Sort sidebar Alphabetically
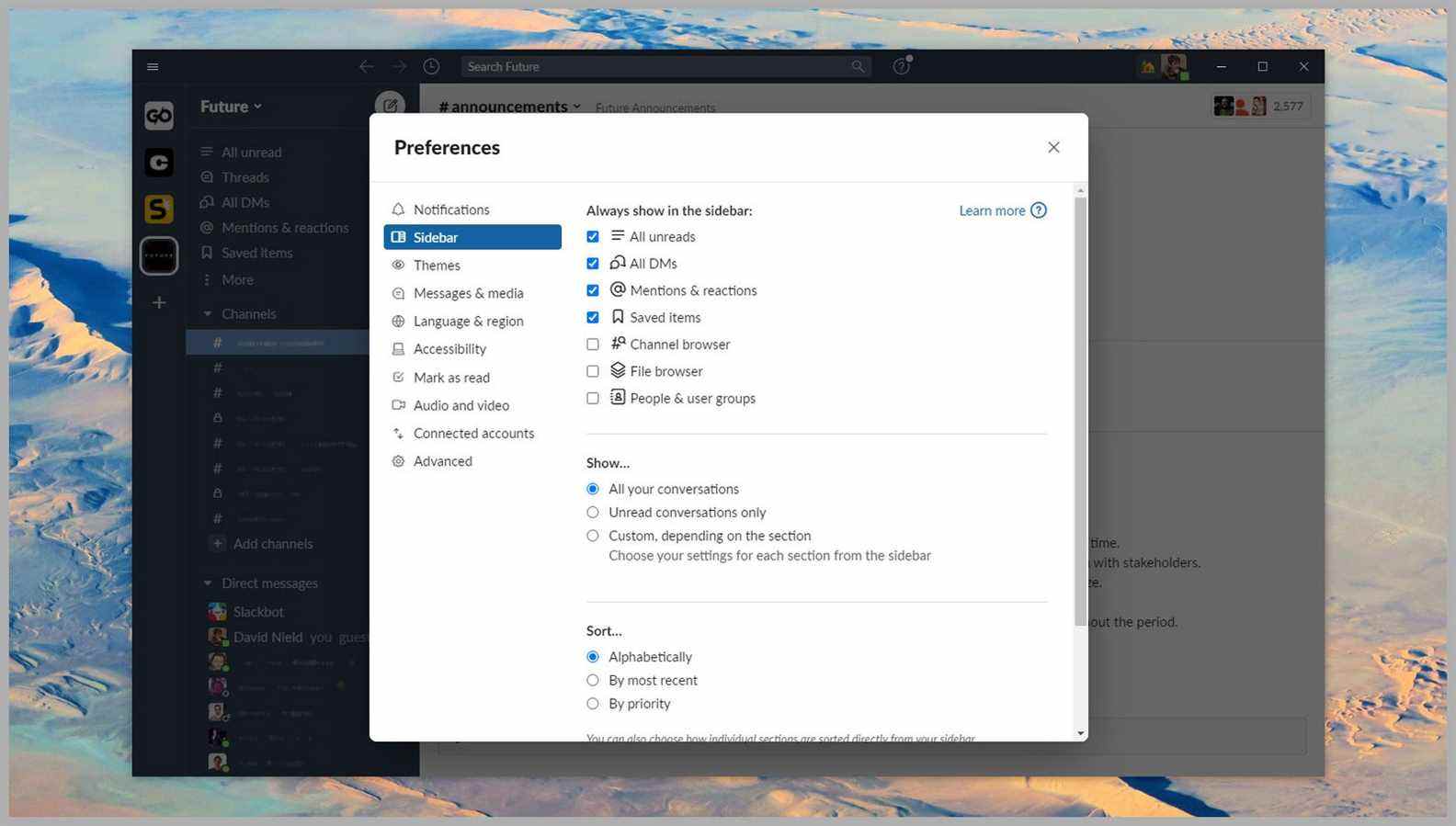The image size is (1456, 826). 593,657
